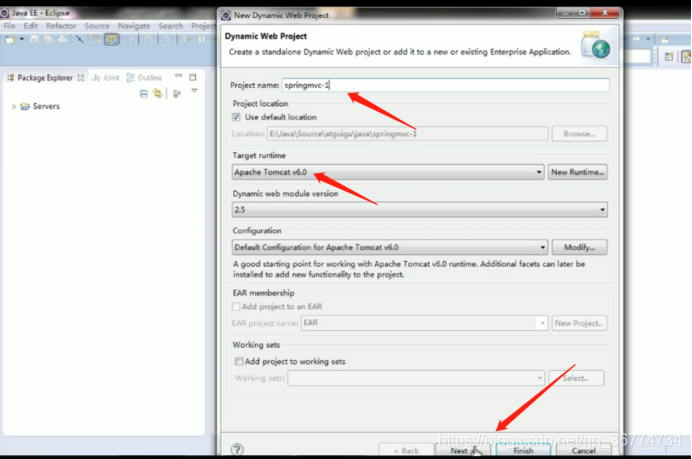
Task: Click the Back button in wizard
Action: pos(406,450)
